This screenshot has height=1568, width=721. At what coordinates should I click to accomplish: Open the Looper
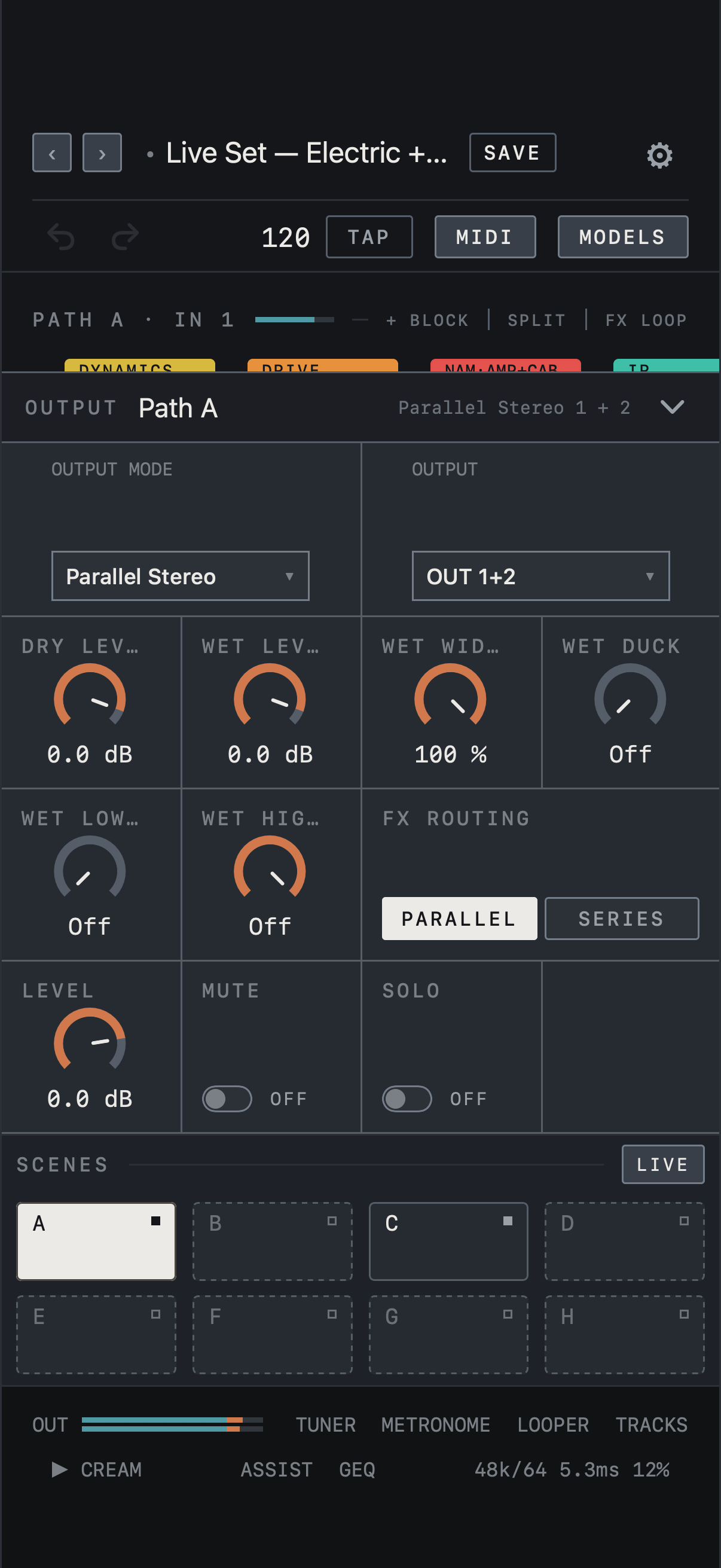click(x=553, y=1424)
